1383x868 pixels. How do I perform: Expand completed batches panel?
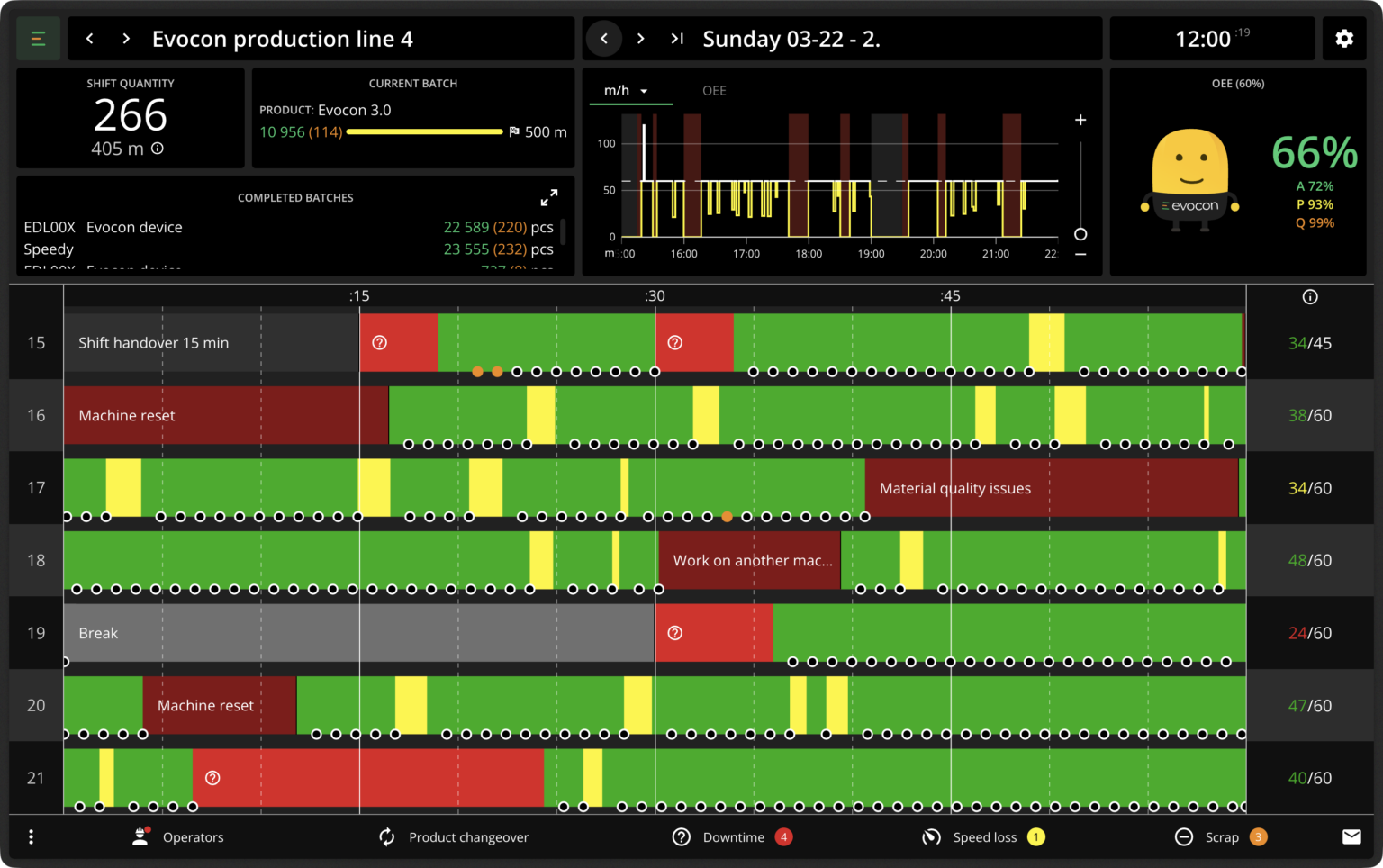point(549,197)
